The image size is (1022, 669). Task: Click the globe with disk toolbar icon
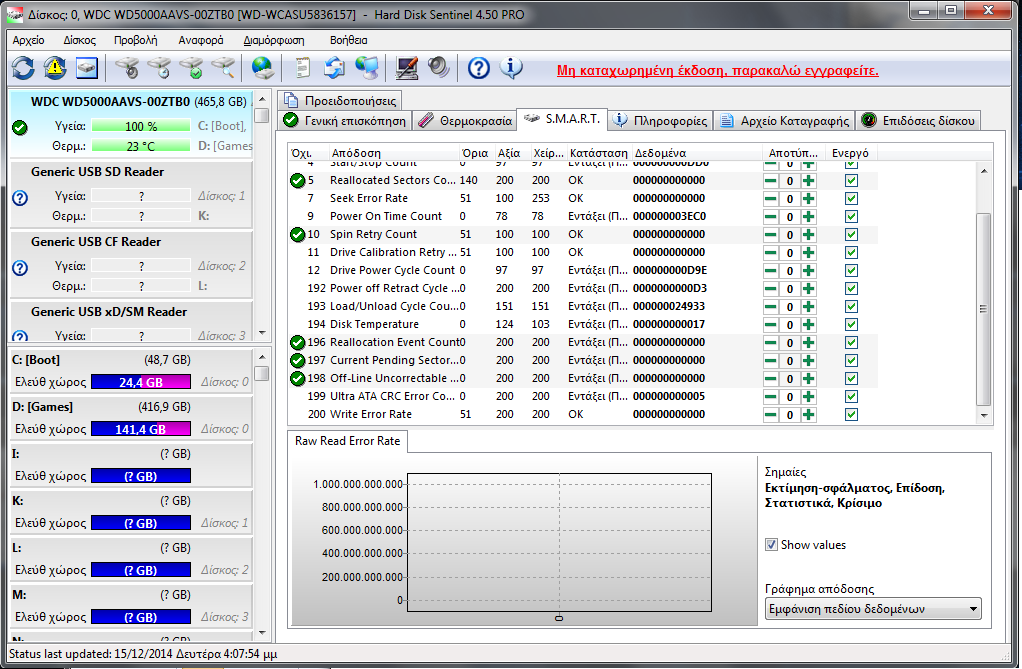(263, 68)
